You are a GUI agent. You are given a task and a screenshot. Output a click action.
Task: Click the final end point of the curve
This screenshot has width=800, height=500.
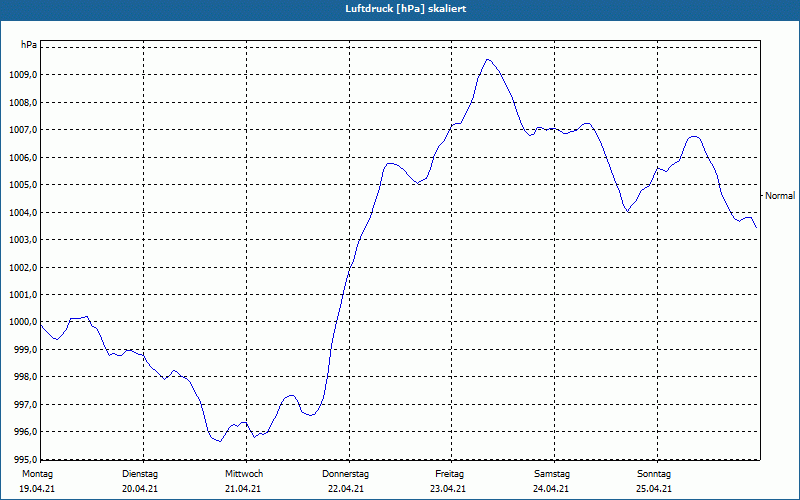click(756, 228)
